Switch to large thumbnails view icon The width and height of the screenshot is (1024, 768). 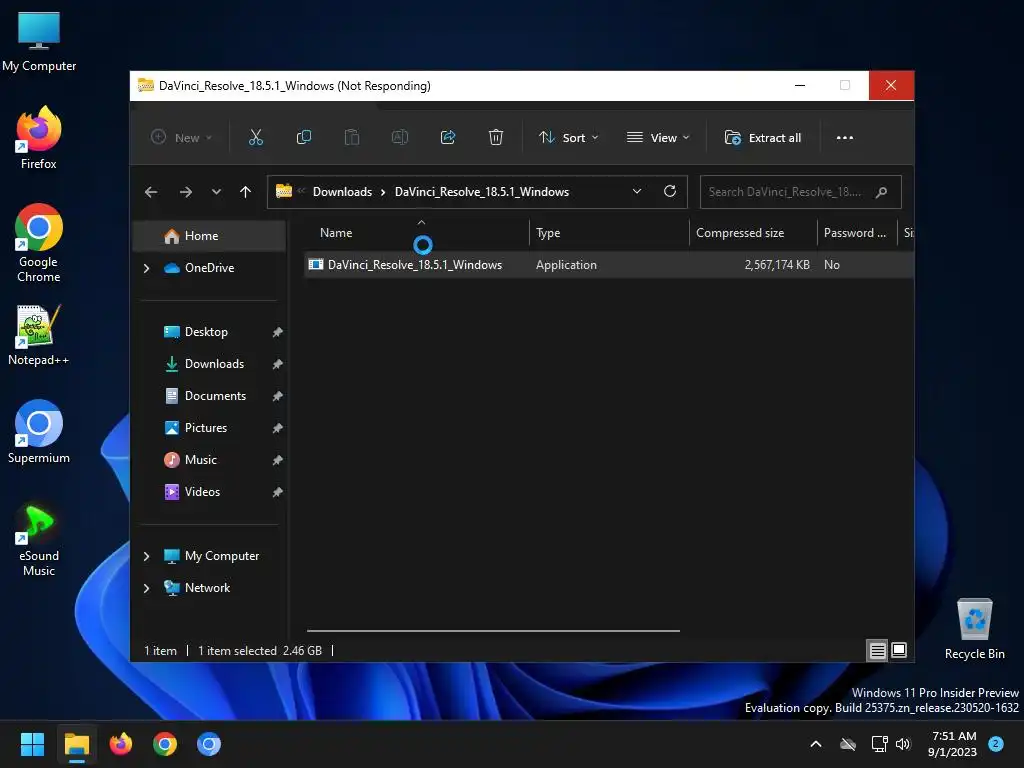tap(899, 650)
